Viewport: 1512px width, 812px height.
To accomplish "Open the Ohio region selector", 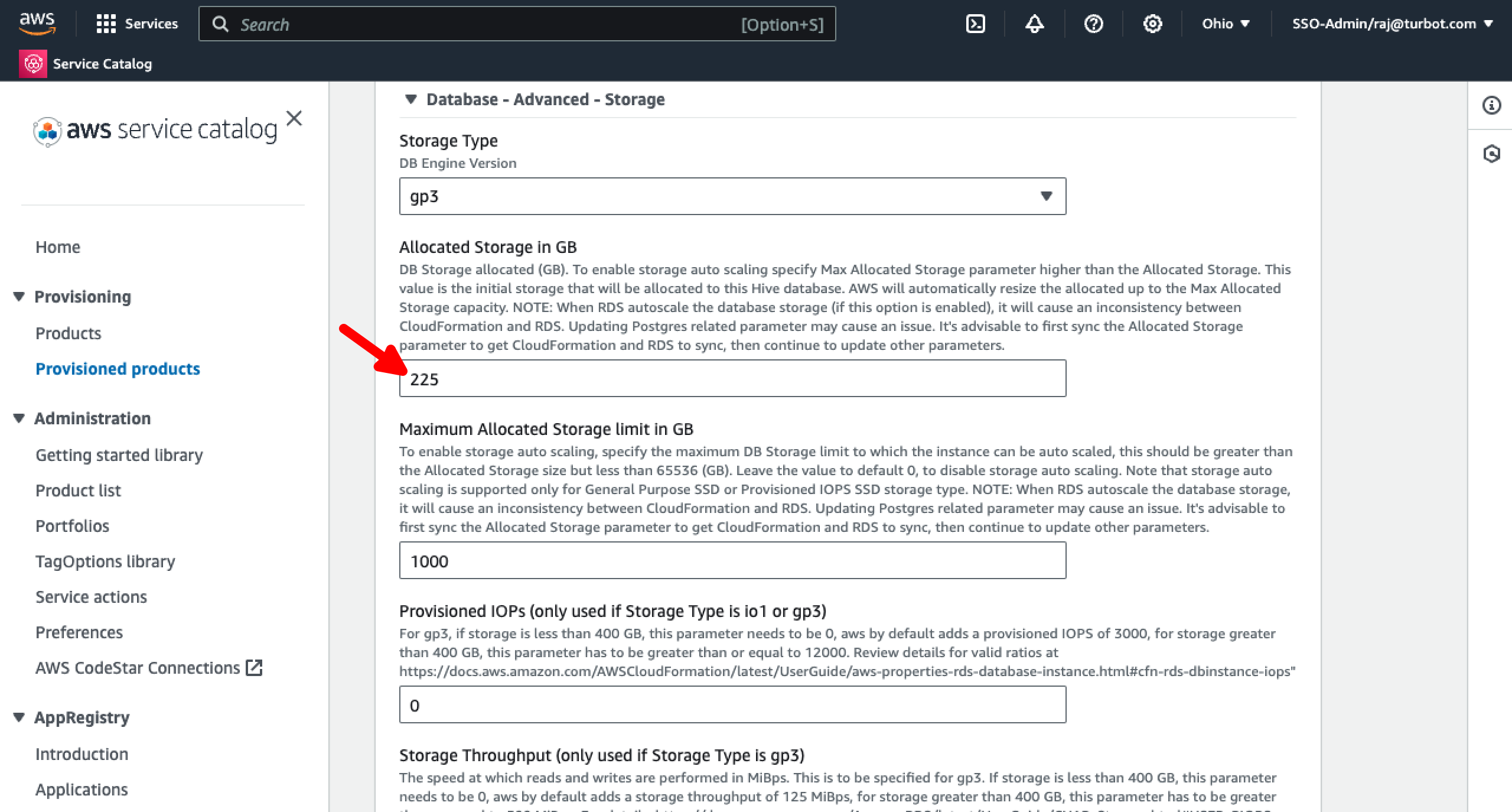I will coord(1224,24).
